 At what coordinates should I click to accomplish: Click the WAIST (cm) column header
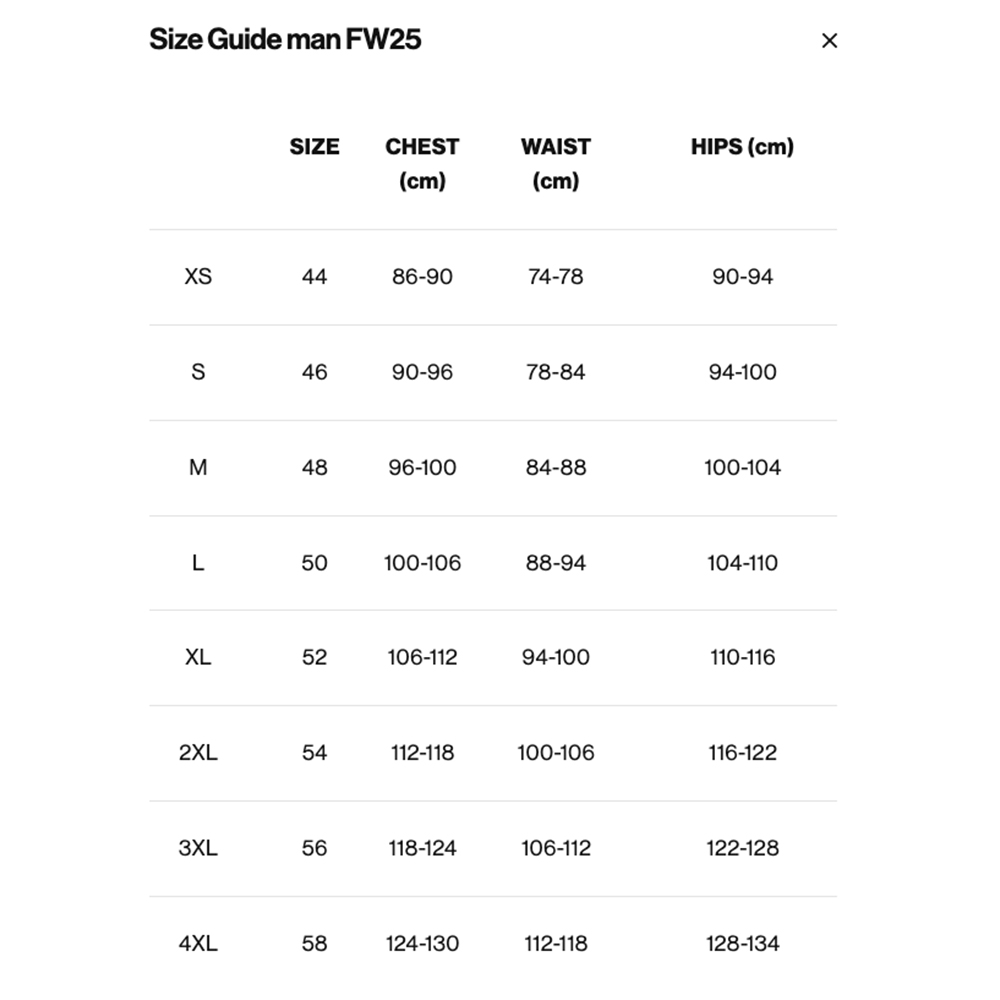click(555, 163)
